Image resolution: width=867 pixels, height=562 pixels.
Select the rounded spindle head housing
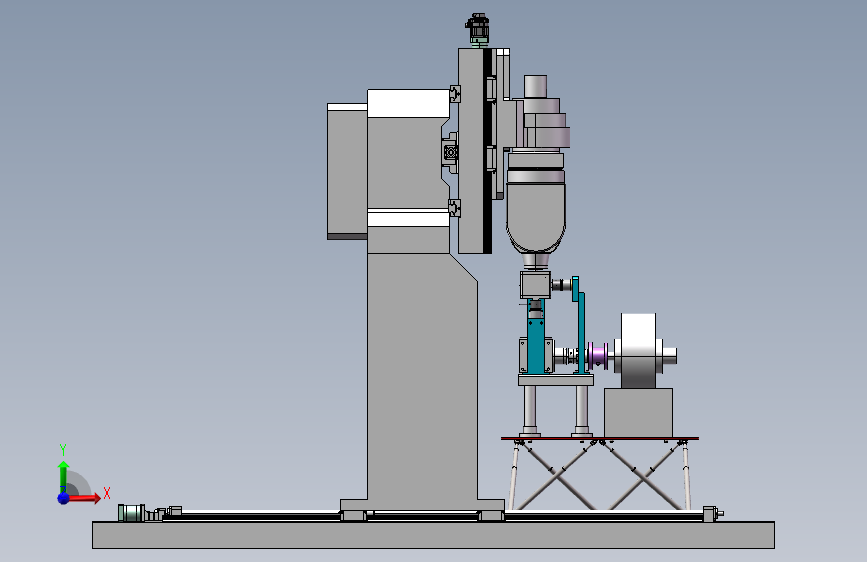tap(536, 218)
